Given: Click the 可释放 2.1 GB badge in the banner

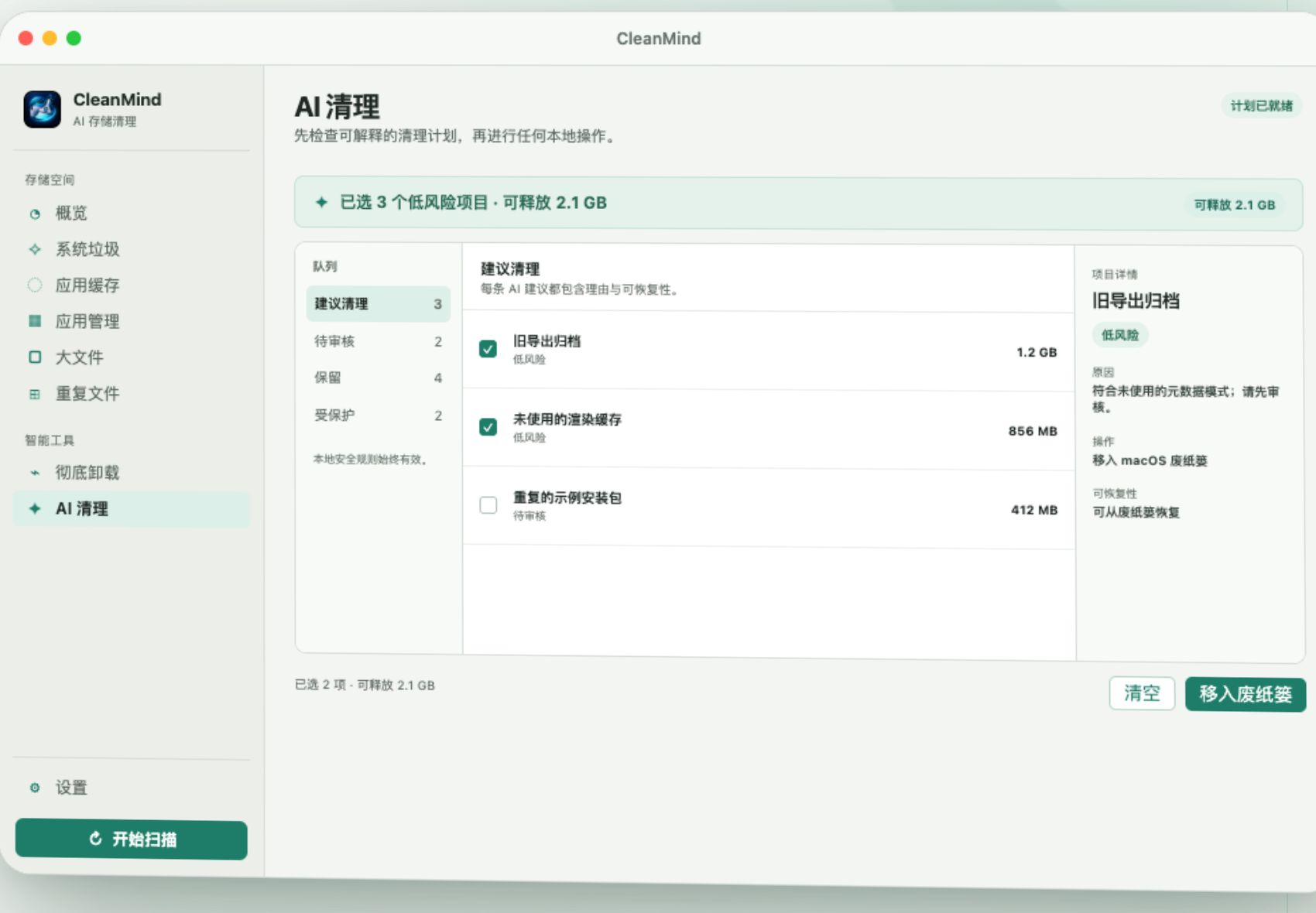Looking at the screenshot, I should point(1234,205).
